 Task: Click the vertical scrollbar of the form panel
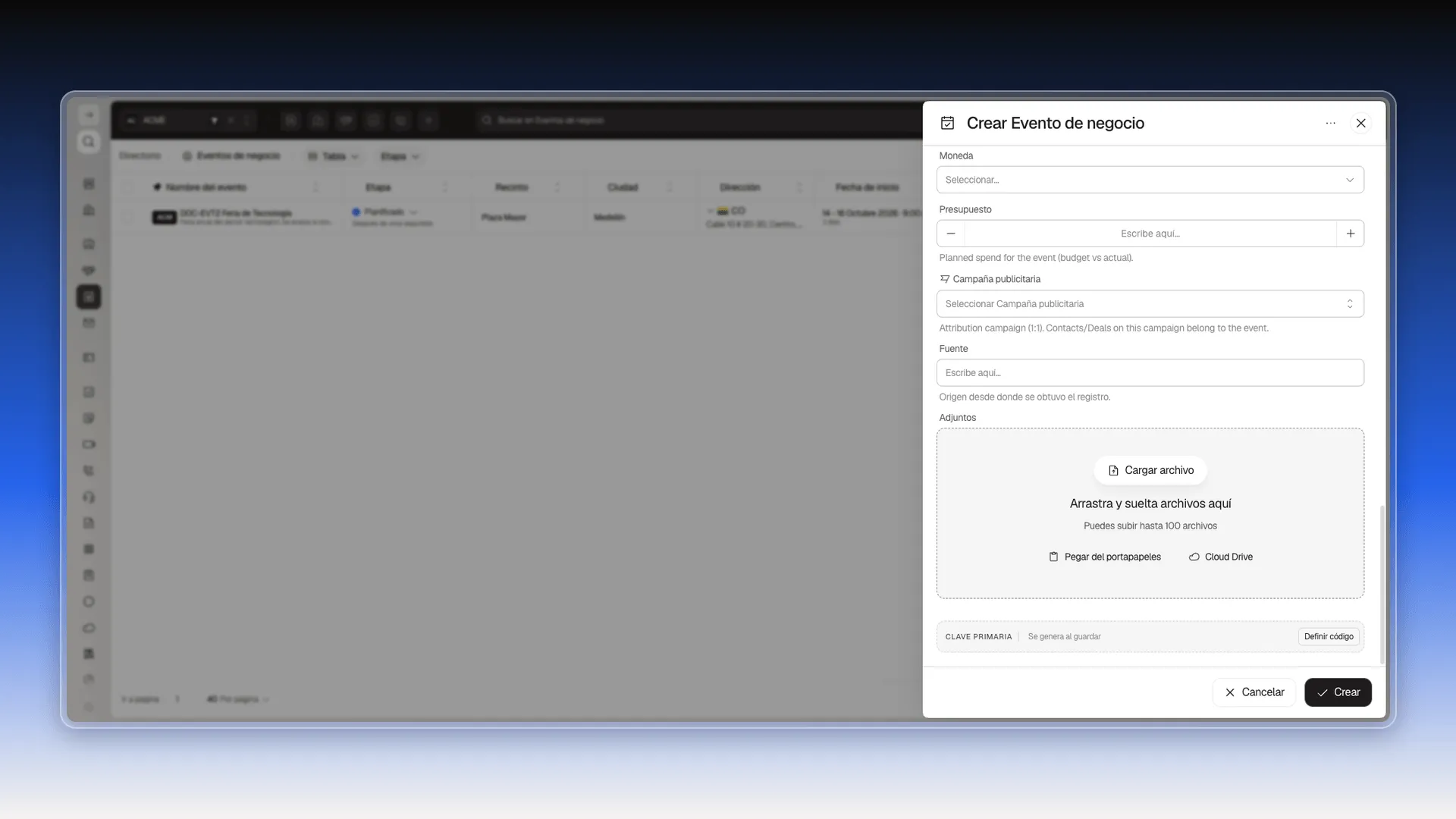[1382, 584]
